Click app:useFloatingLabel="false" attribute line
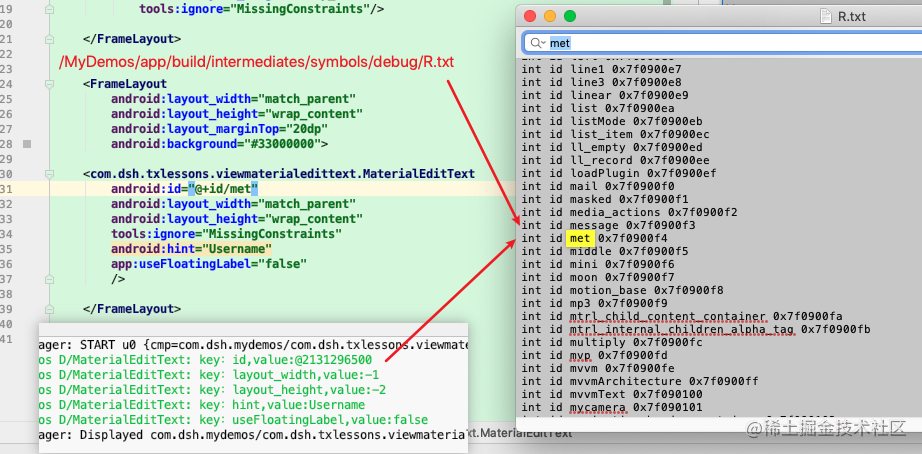The height and width of the screenshot is (454, 922). [209, 264]
